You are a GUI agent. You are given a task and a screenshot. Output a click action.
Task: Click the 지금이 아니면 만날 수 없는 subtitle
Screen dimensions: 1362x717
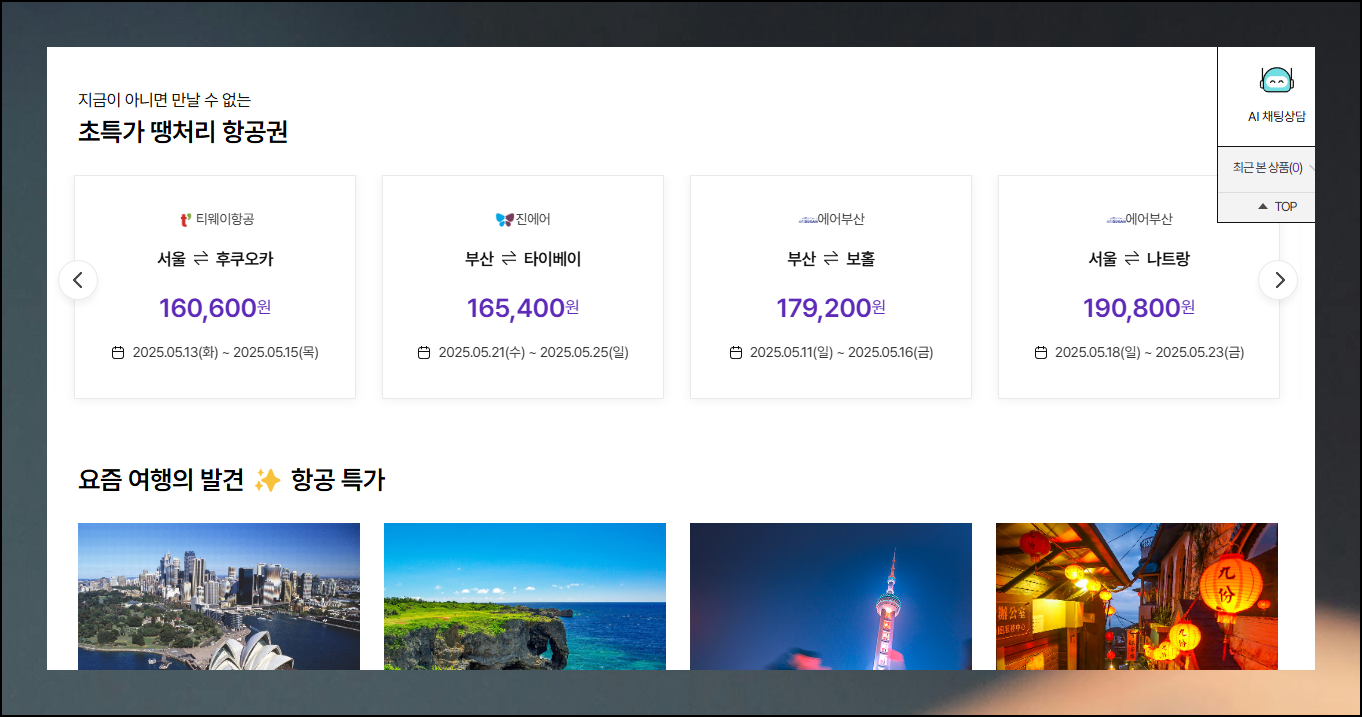(x=165, y=100)
